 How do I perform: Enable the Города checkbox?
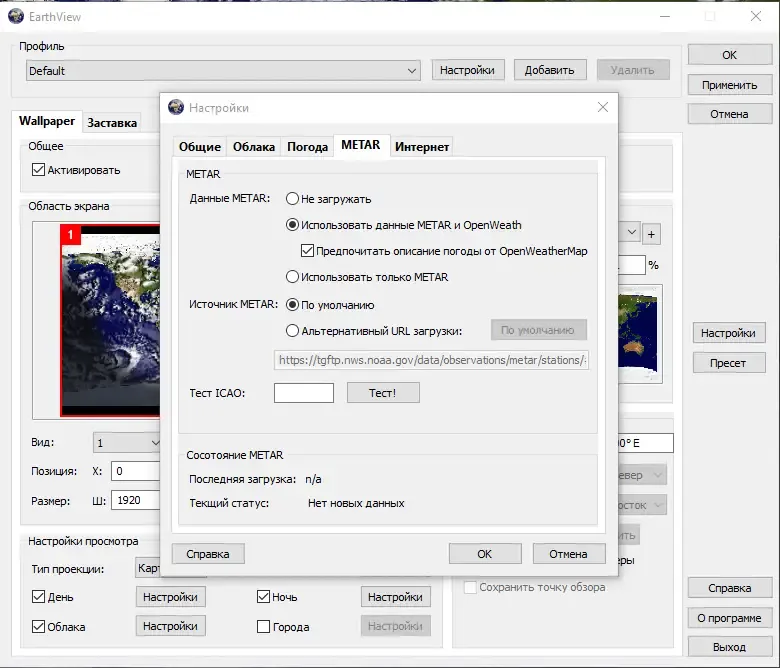tap(264, 626)
